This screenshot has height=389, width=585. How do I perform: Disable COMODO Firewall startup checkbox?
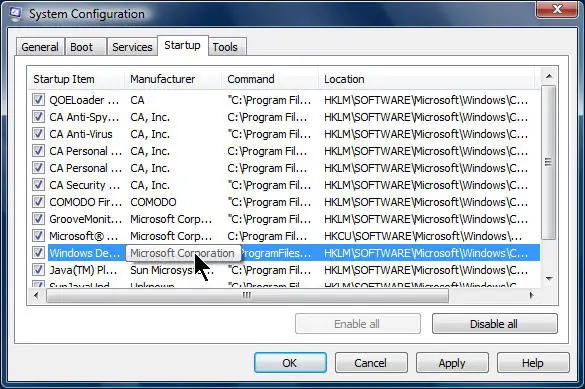coord(38,202)
